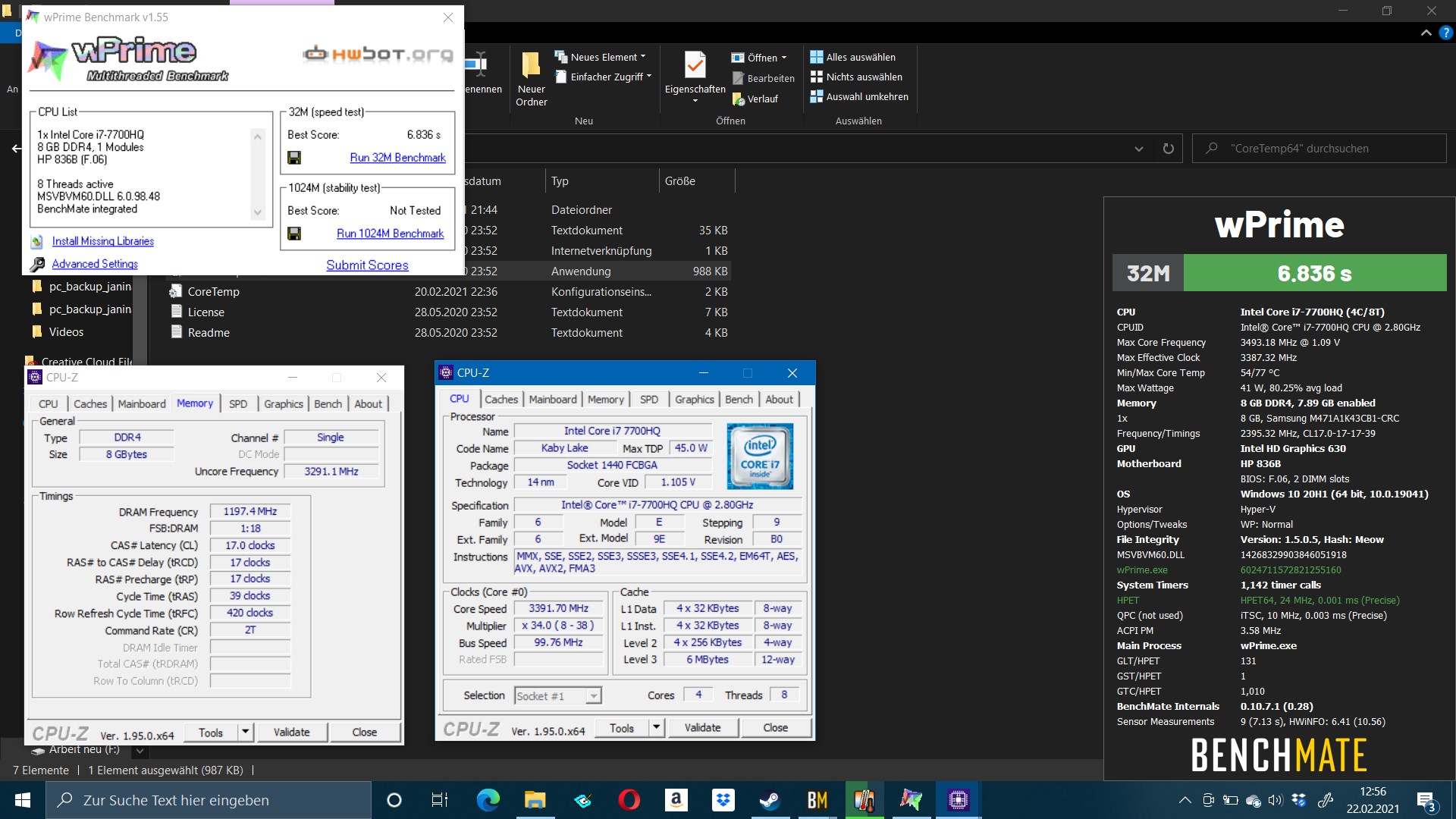Open Dropbox from the taskbar
1456x819 pixels.
(723, 800)
